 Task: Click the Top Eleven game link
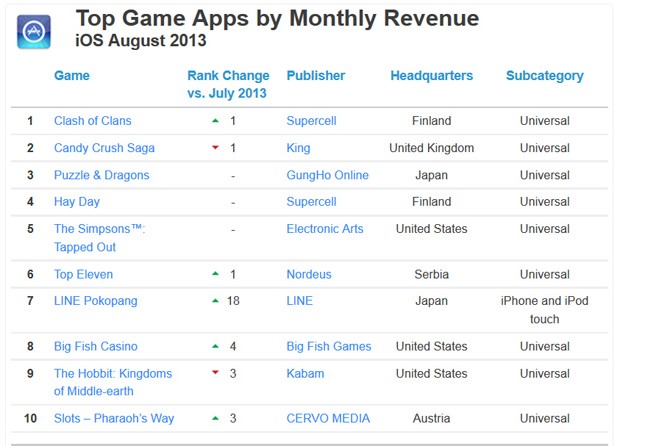(83, 274)
